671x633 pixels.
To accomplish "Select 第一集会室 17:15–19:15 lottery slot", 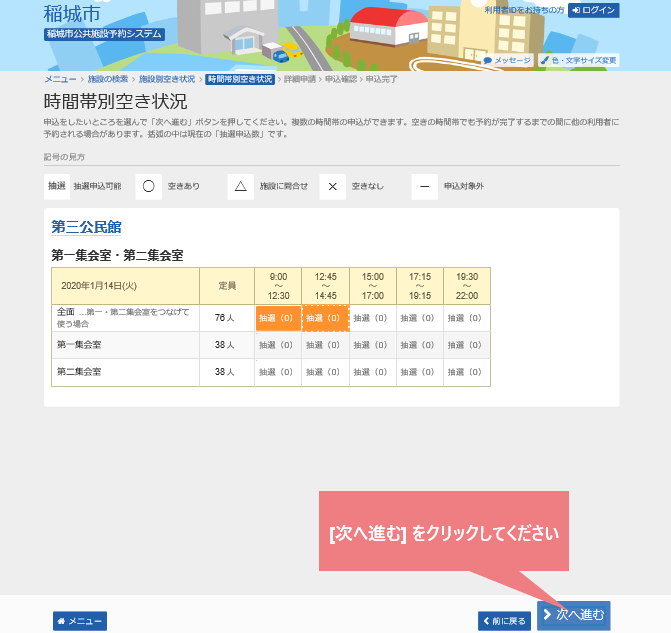I will 420,345.
